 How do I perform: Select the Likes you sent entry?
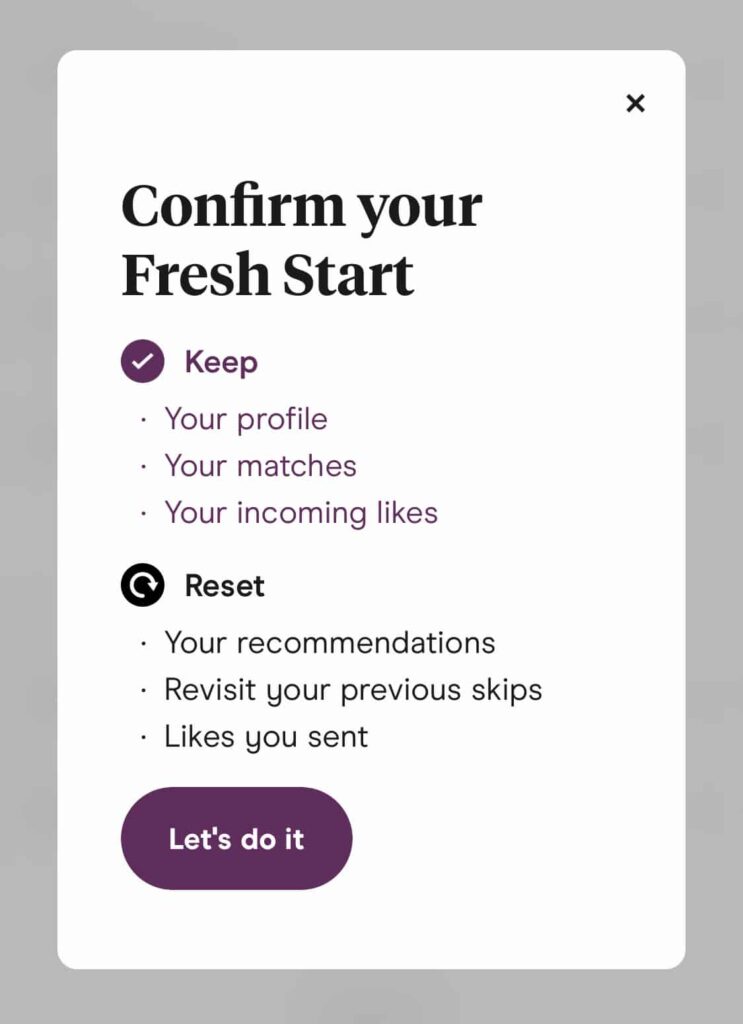[x=265, y=737]
